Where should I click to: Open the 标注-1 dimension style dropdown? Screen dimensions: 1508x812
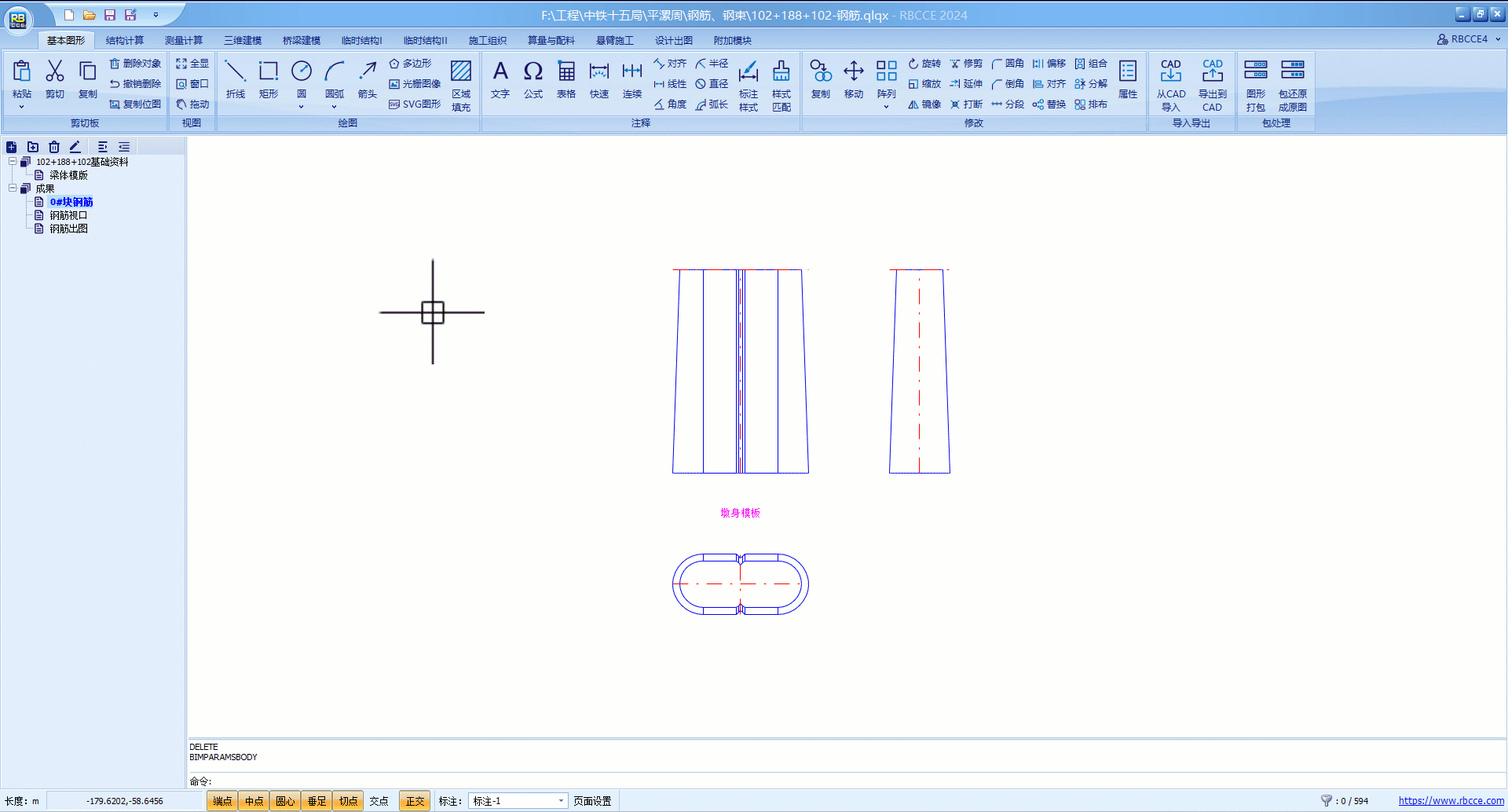pyautogui.click(x=561, y=801)
